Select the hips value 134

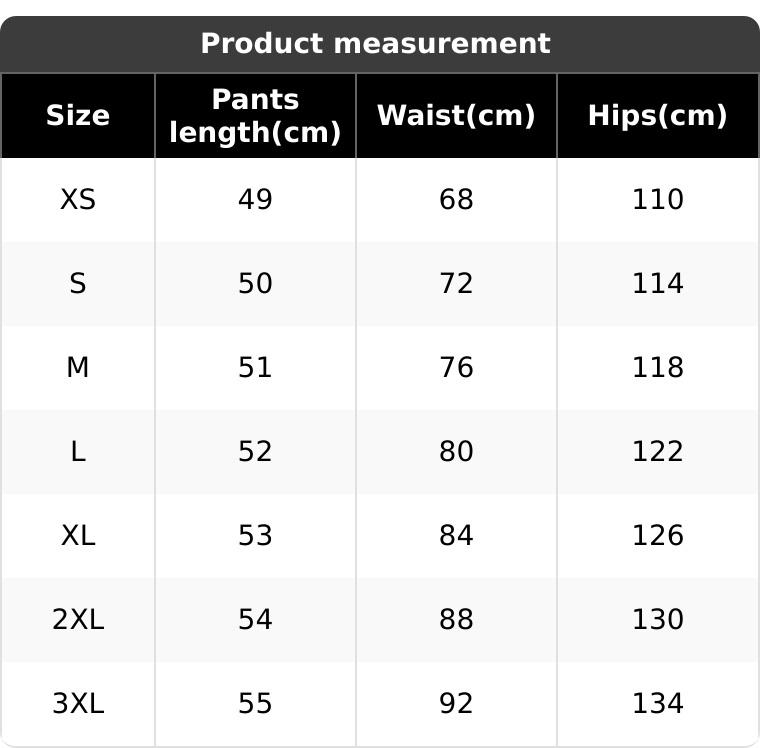pos(657,704)
